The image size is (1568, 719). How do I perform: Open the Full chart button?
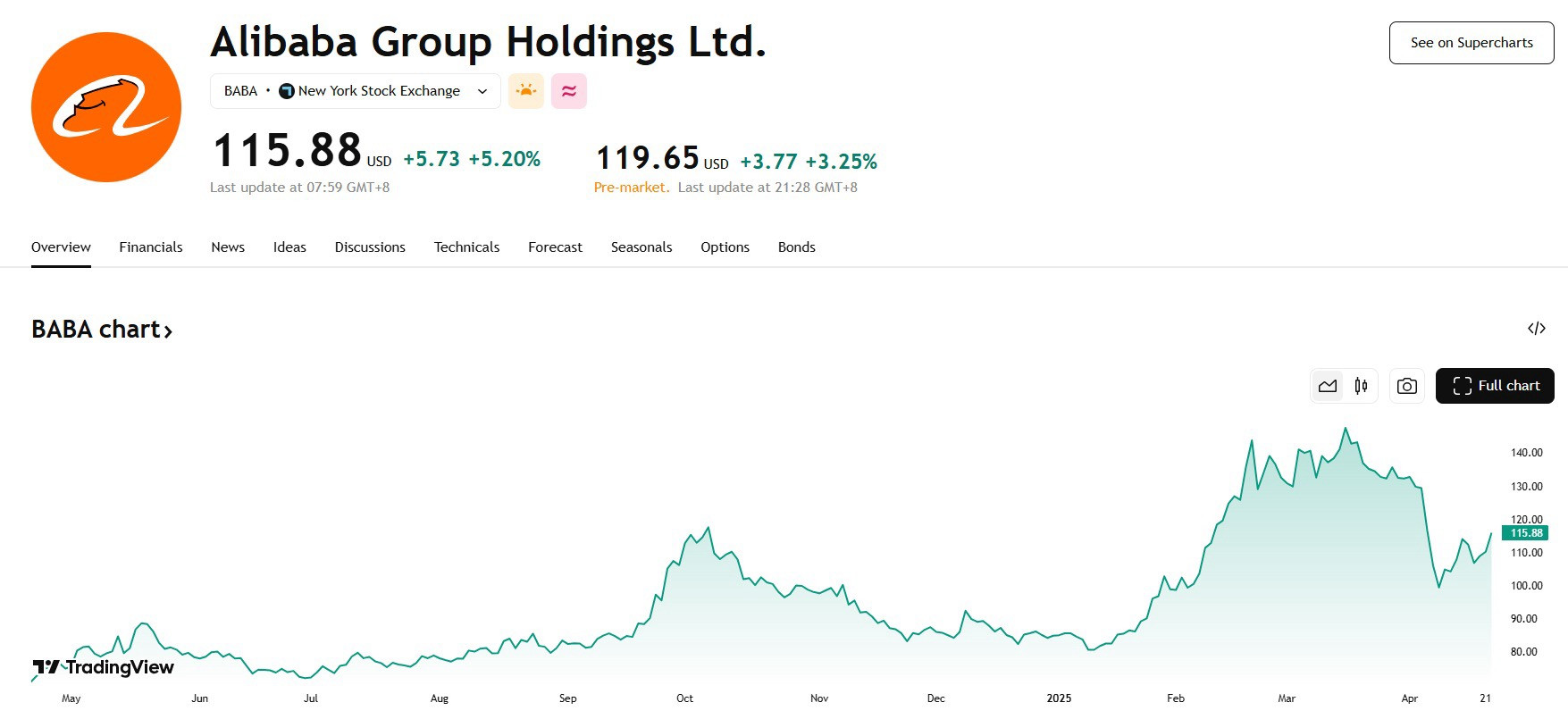[1495, 386]
